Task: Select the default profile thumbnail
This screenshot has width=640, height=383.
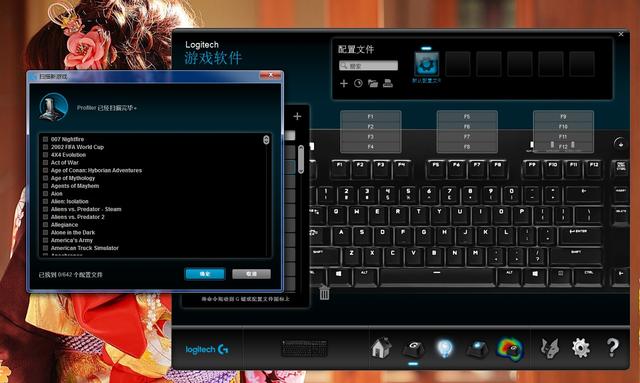Action: click(427, 64)
